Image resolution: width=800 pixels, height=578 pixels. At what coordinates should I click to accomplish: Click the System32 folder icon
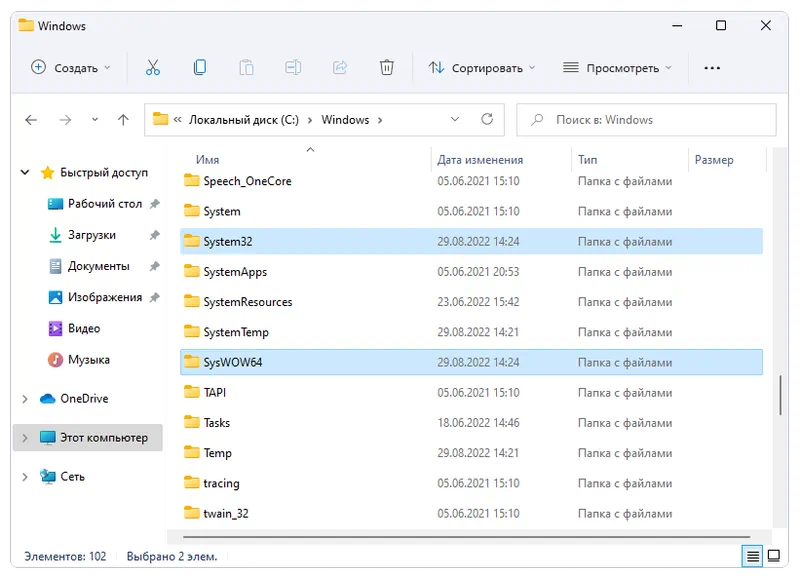tap(192, 240)
